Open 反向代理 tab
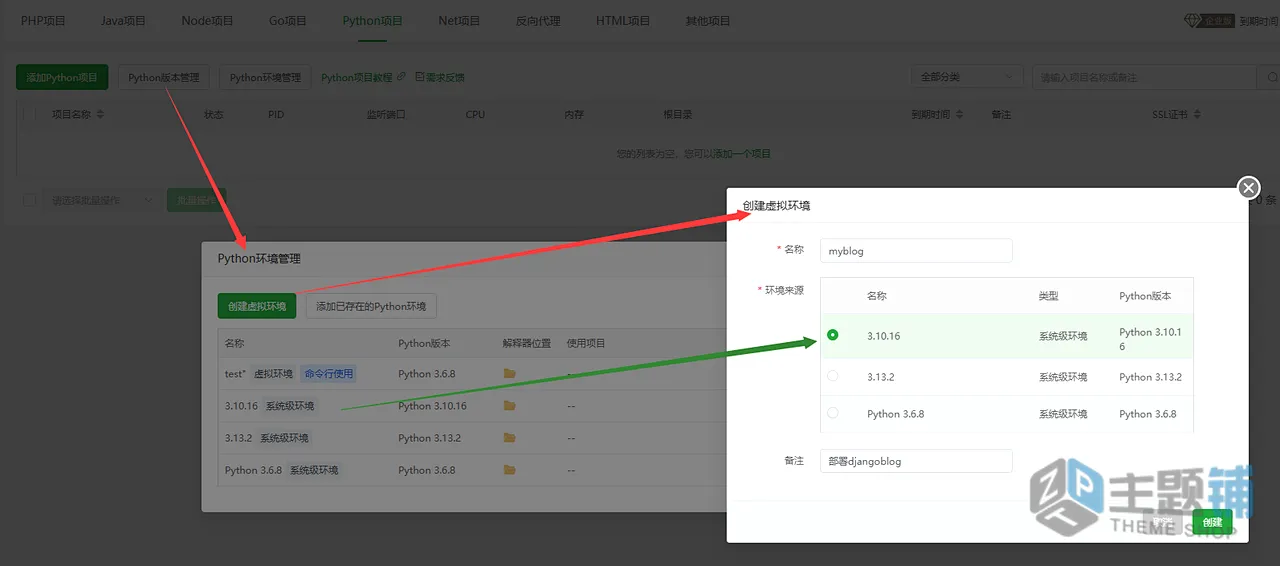 pos(538,21)
